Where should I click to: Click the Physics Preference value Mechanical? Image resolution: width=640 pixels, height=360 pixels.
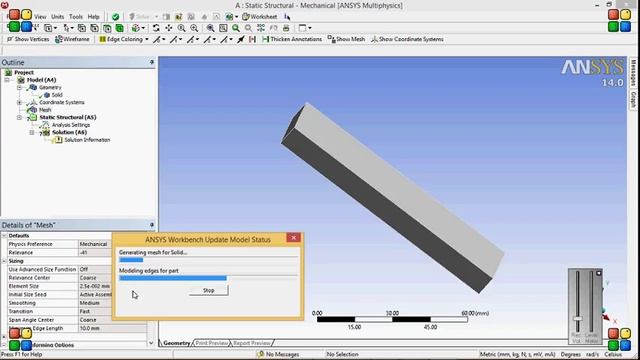[x=95, y=244]
